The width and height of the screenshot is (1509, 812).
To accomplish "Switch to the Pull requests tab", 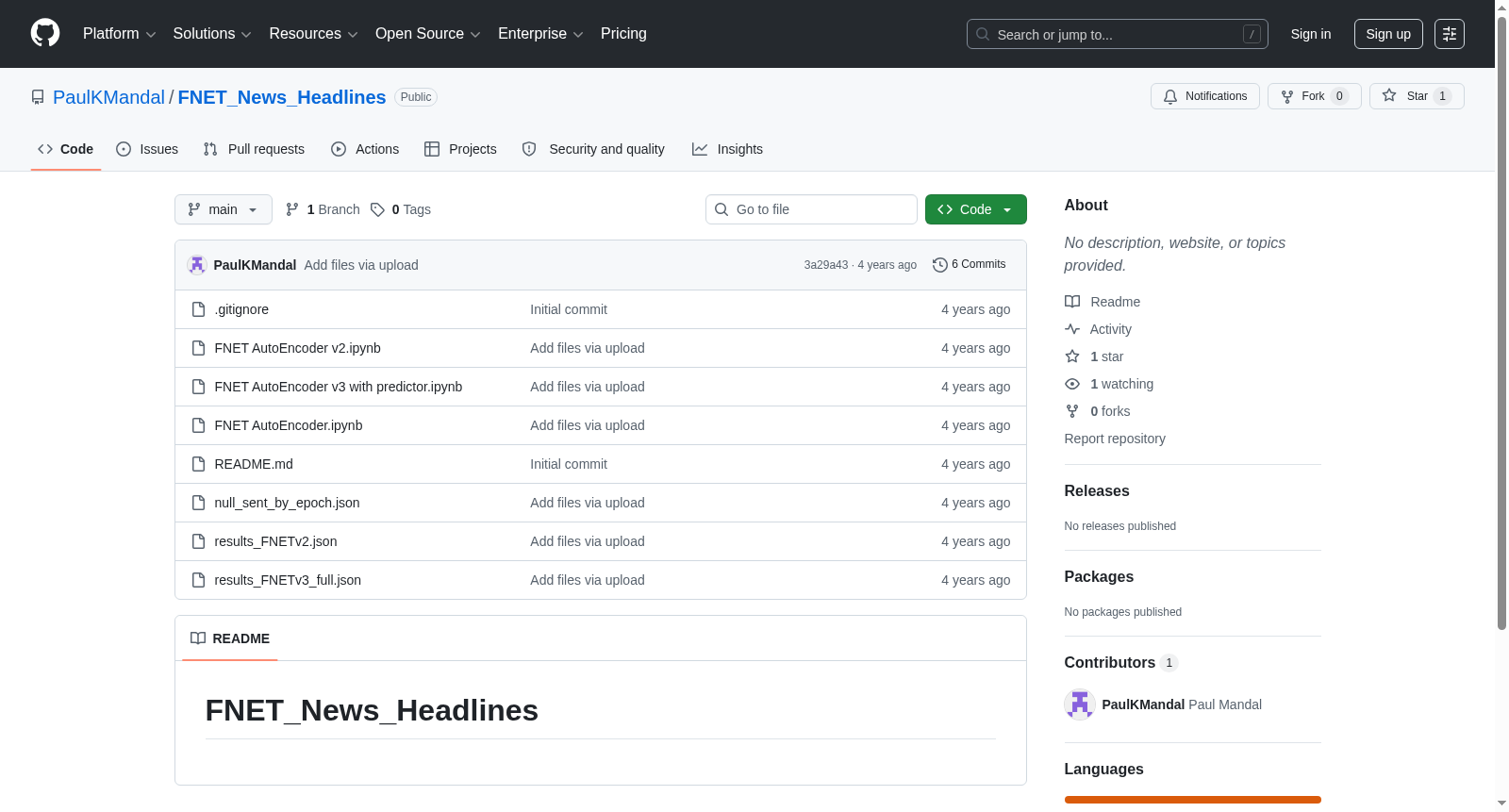I will tap(254, 149).
